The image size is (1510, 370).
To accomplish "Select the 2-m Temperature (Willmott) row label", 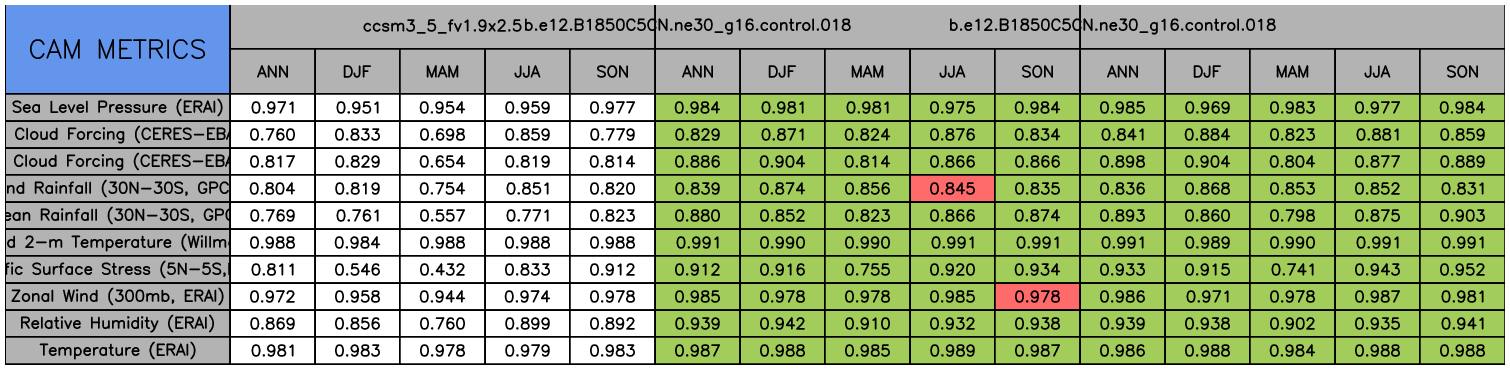I will pyautogui.click(x=117, y=242).
